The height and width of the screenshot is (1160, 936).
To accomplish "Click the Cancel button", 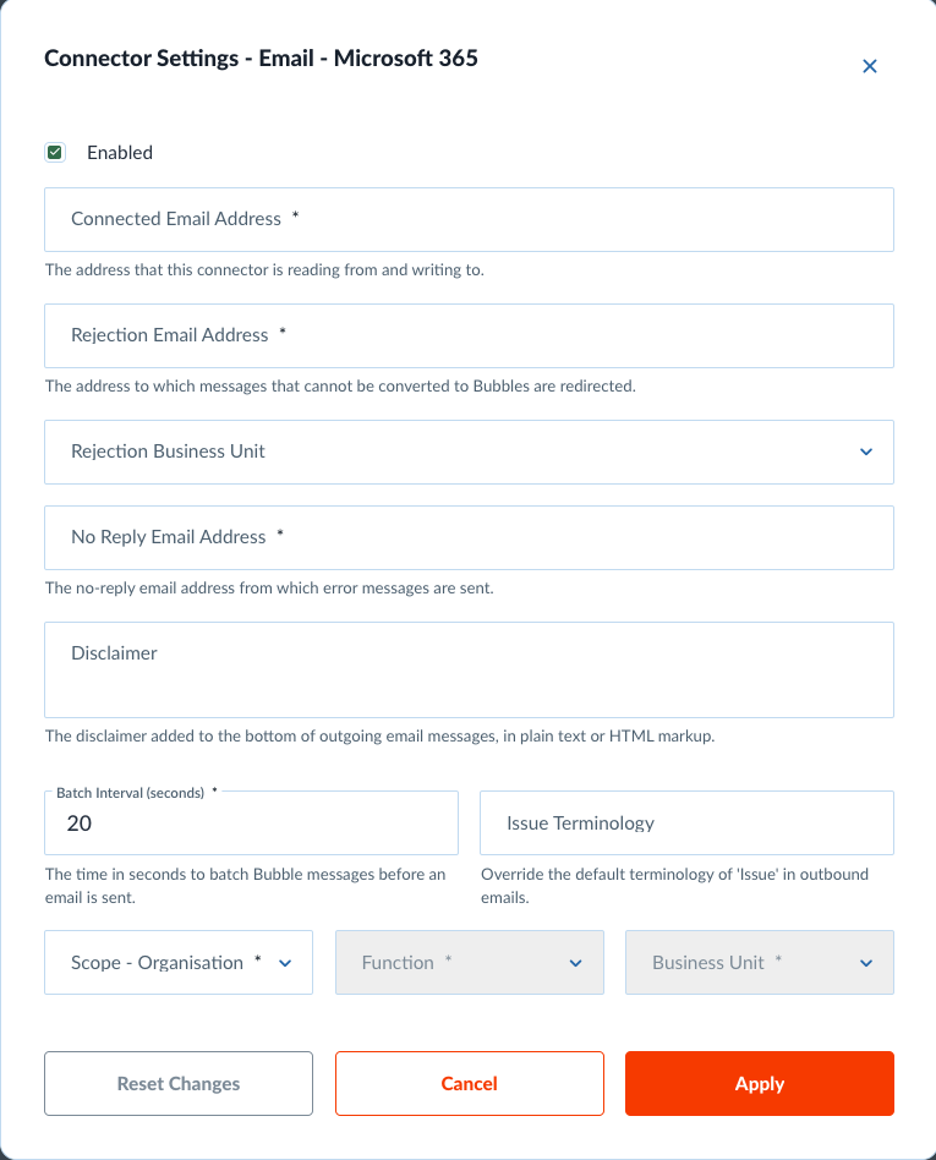I will (469, 1084).
